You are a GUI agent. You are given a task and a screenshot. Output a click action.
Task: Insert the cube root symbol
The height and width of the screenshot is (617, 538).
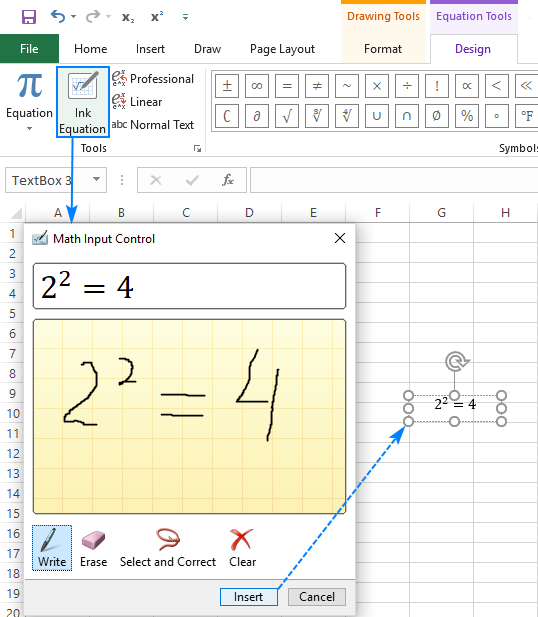(317, 116)
